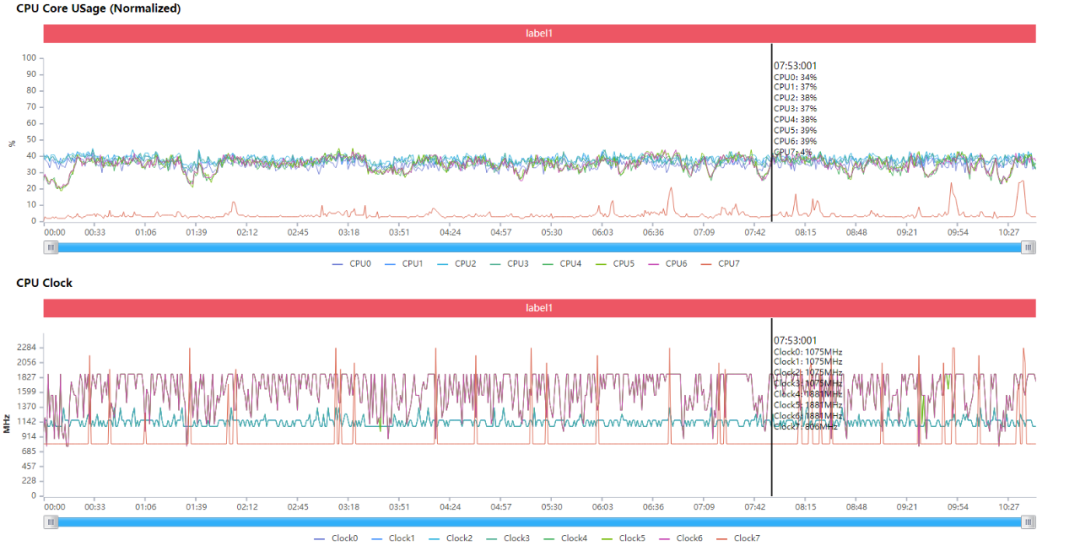Toggle CPU3 series in usage legend
This screenshot has width=1080, height=546.
tap(510, 264)
